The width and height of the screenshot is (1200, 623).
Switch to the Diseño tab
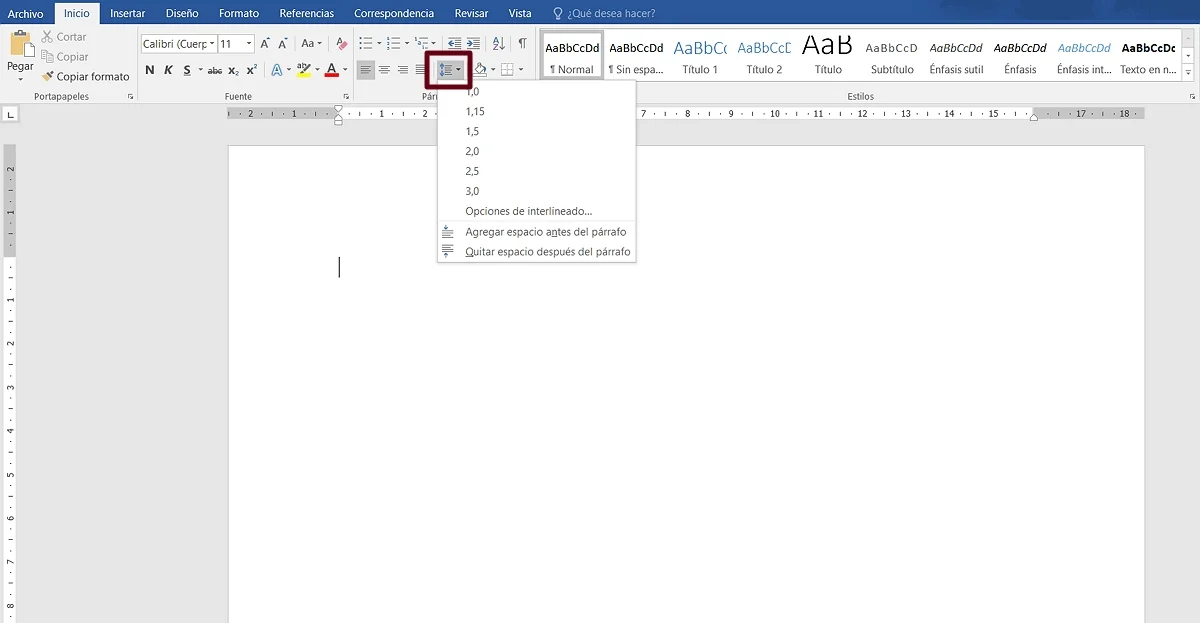(x=182, y=13)
